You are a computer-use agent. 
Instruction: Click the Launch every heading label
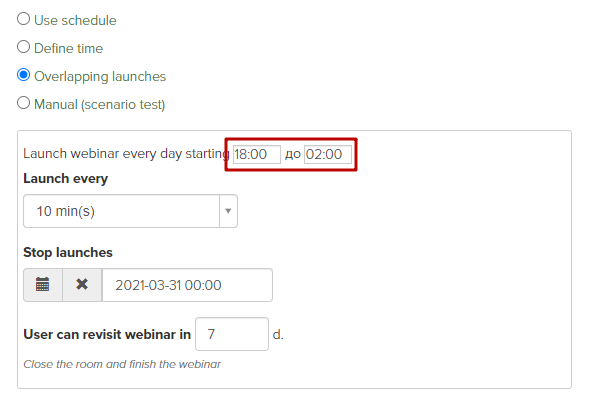pos(66,178)
